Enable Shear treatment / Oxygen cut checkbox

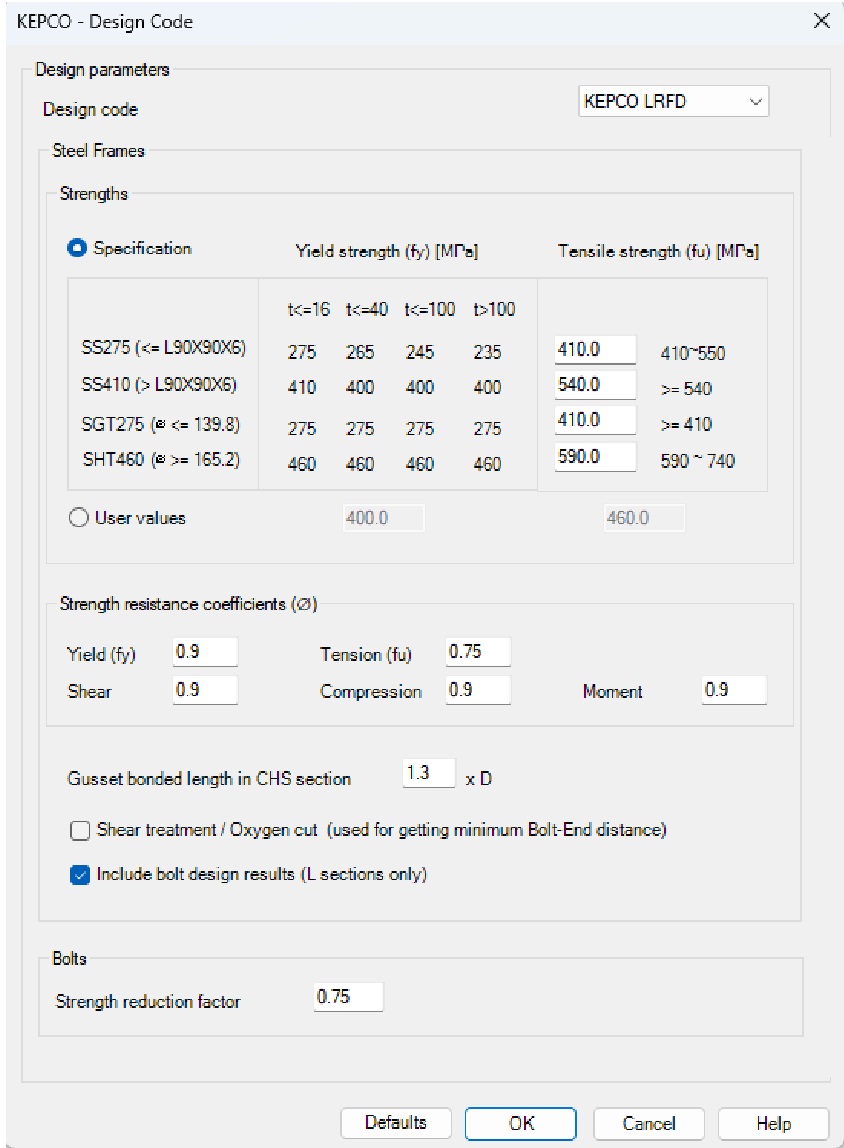click(x=80, y=830)
